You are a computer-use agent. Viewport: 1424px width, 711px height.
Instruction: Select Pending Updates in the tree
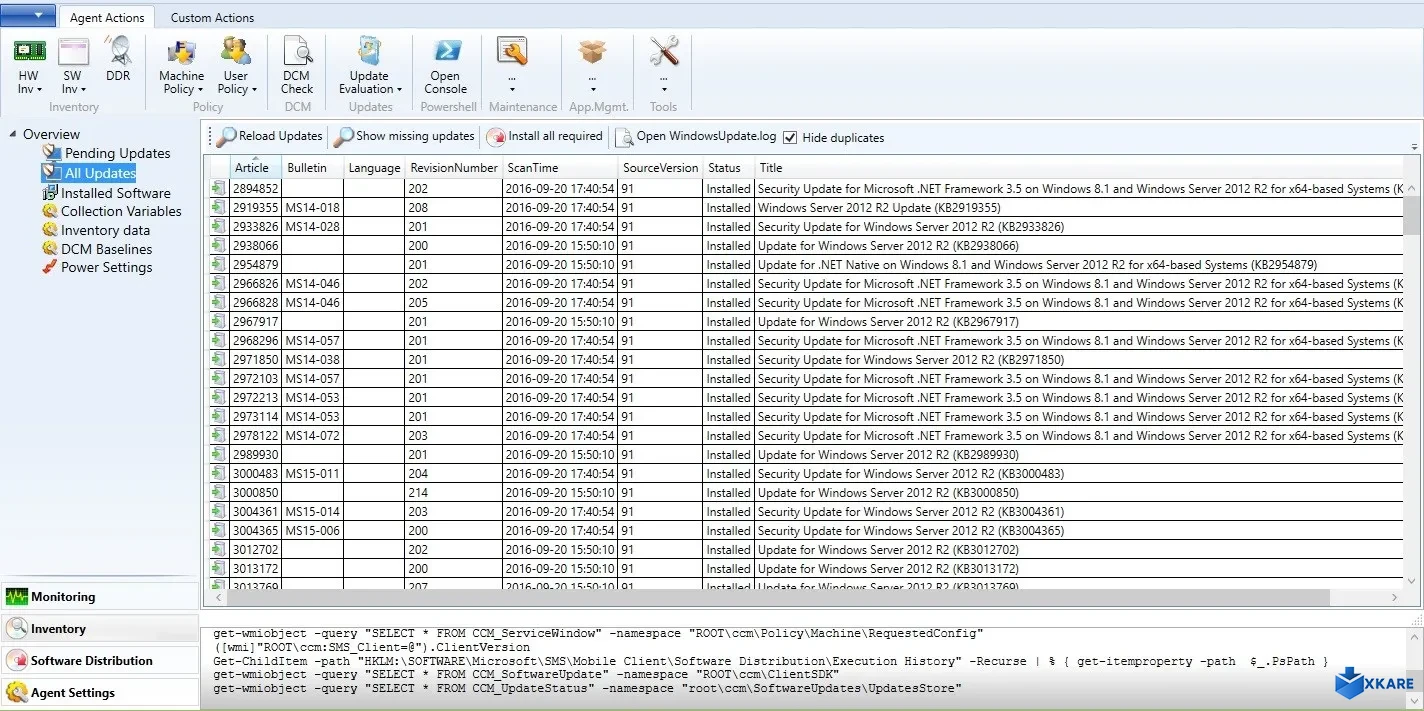tap(117, 153)
